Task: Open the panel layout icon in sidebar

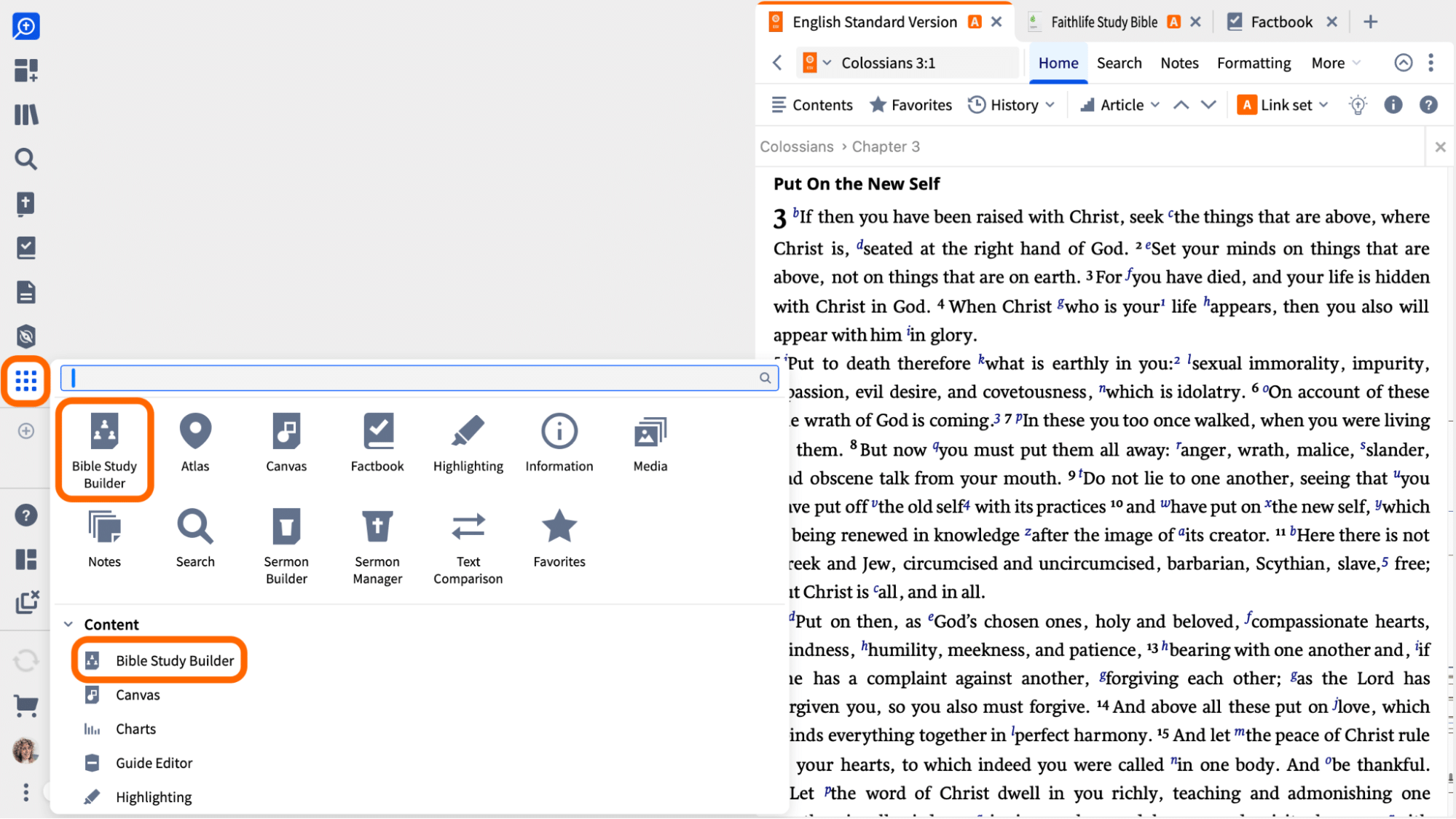Action: (x=26, y=559)
